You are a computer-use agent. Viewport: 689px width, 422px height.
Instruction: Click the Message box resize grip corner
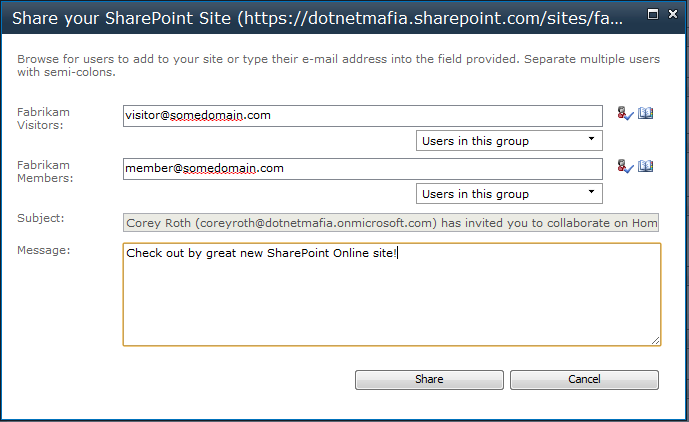pyautogui.click(x=655, y=341)
